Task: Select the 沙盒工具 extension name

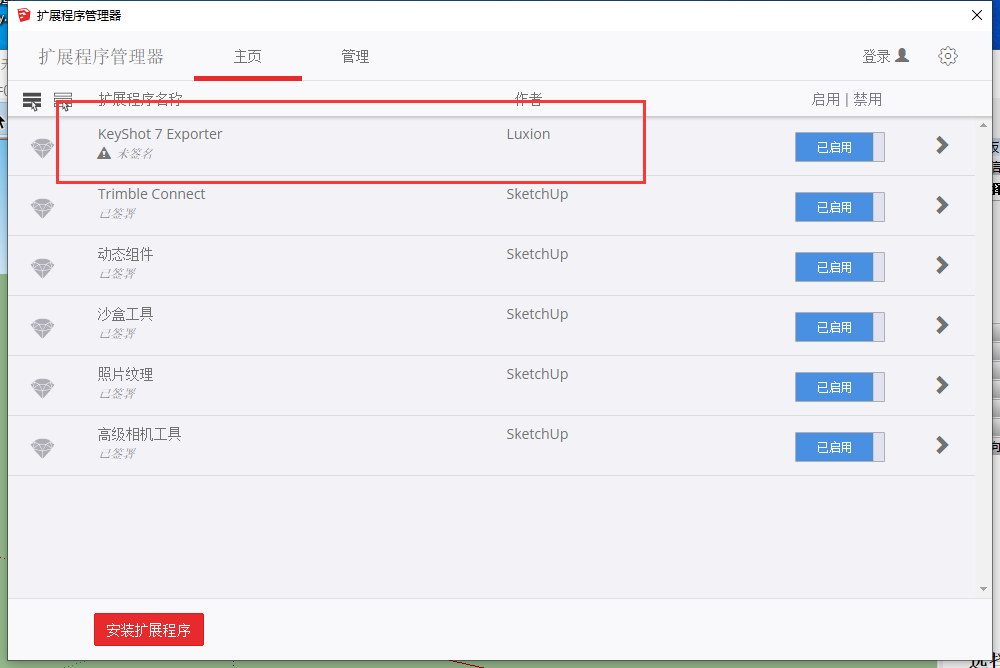Action: click(x=125, y=314)
